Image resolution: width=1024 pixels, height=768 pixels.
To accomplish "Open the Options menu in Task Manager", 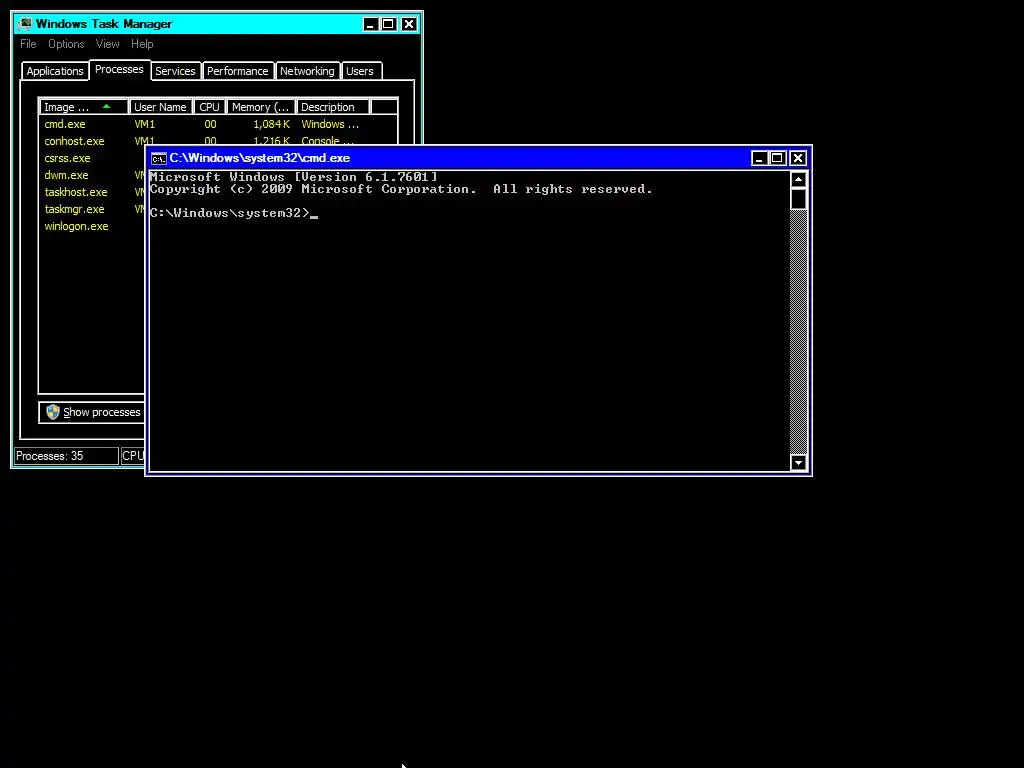I will click(66, 44).
